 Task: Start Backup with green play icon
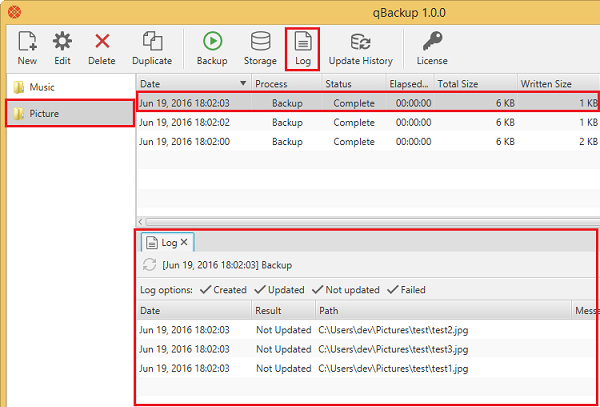click(x=212, y=49)
